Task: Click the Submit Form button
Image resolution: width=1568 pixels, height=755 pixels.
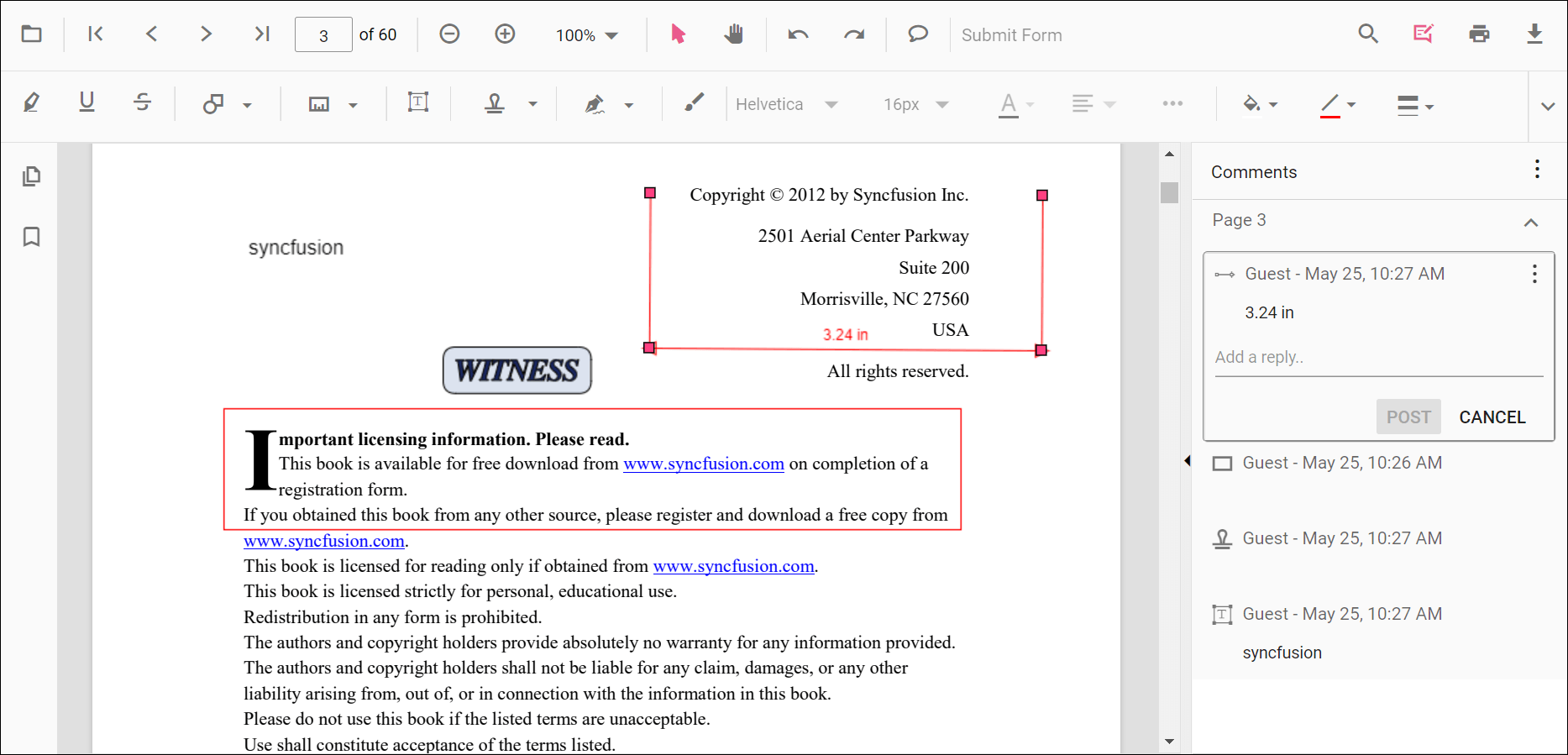Action: click(x=1011, y=35)
